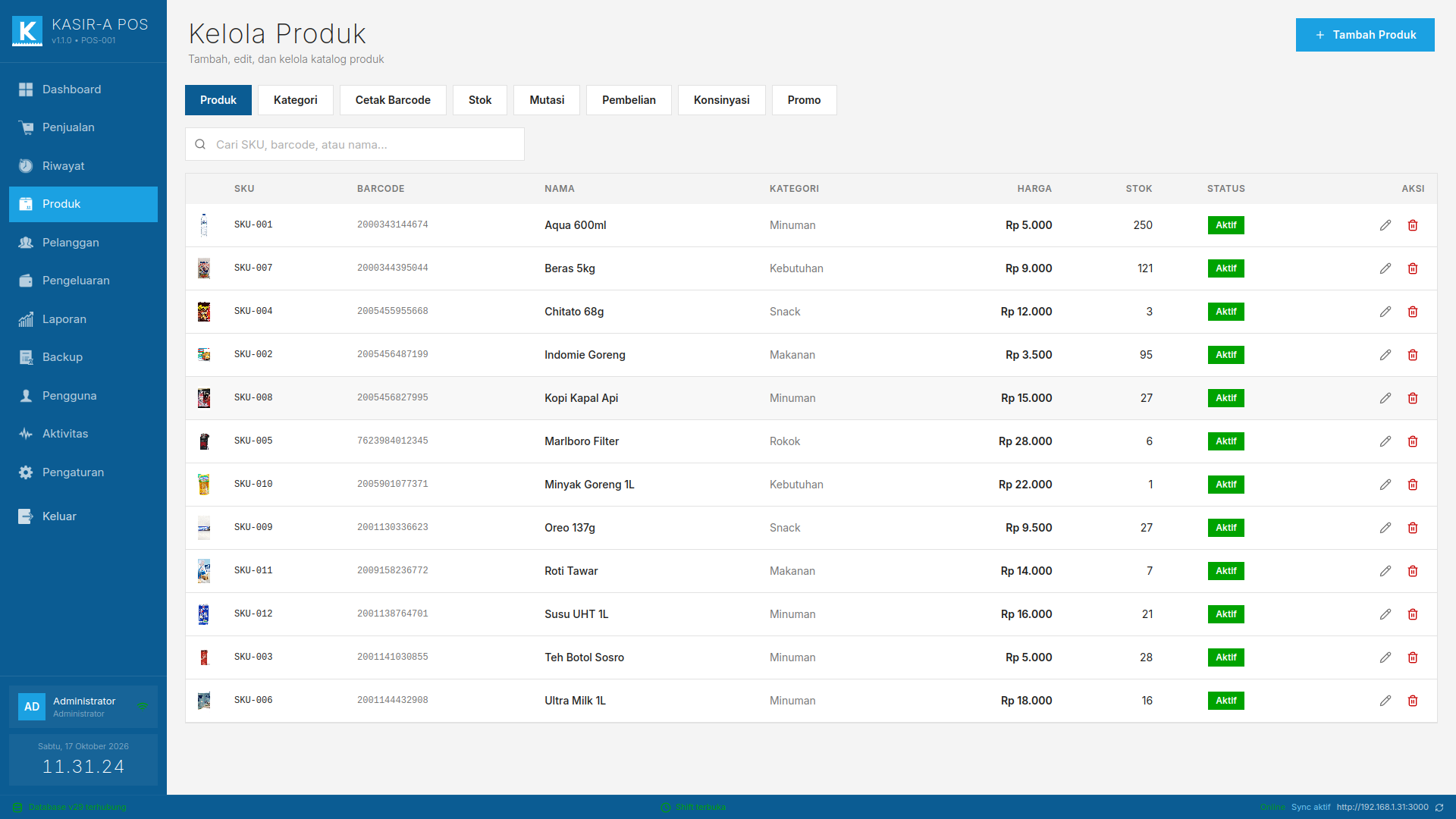Viewport: 1456px width, 819px height.
Task: Edit the Aqua 600ml product (pencil)
Action: pos(1385,225)
